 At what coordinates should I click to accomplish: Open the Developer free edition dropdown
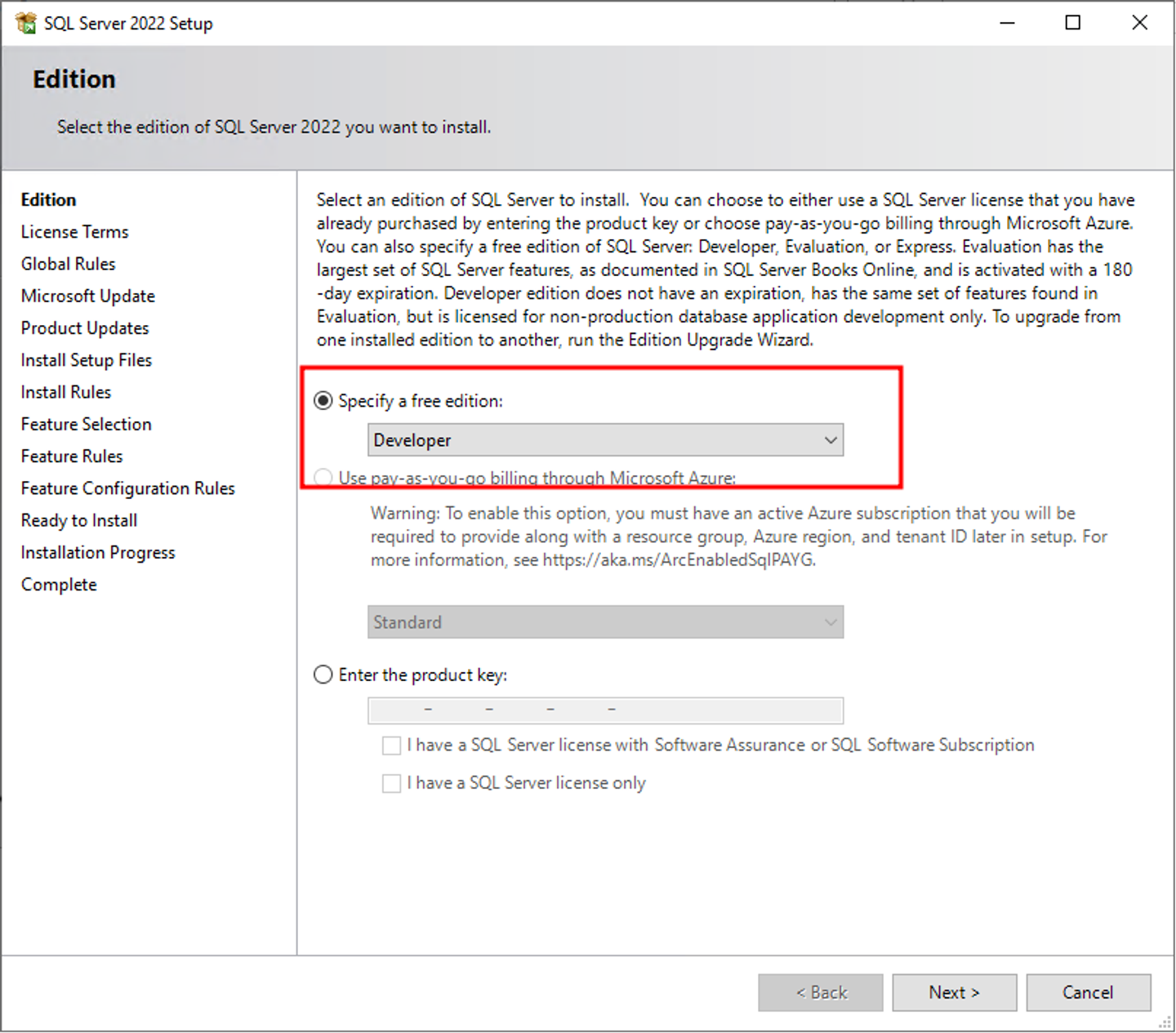point(605,440)
